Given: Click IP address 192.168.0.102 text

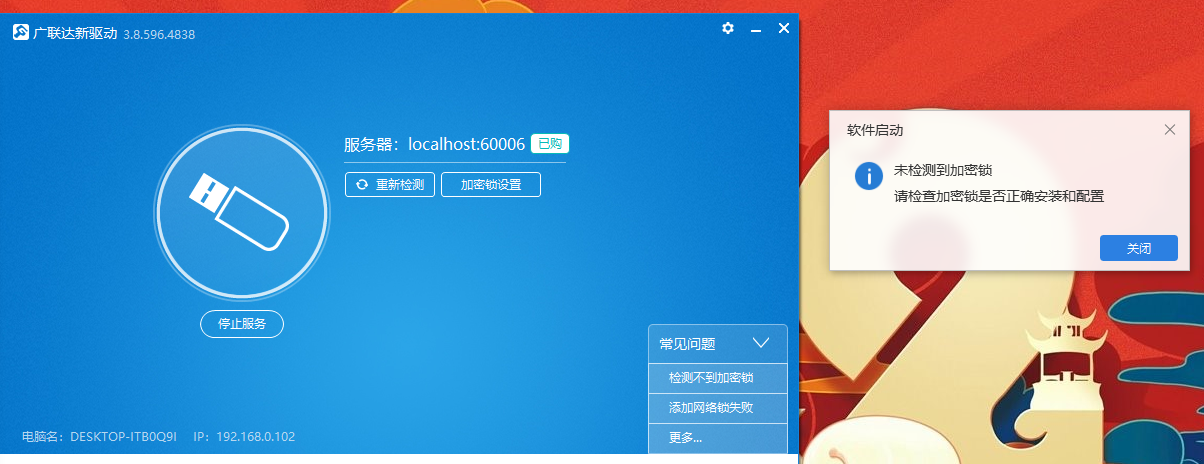Looking at the screenshot, I should pyautogui.click(x=255, y=437).
